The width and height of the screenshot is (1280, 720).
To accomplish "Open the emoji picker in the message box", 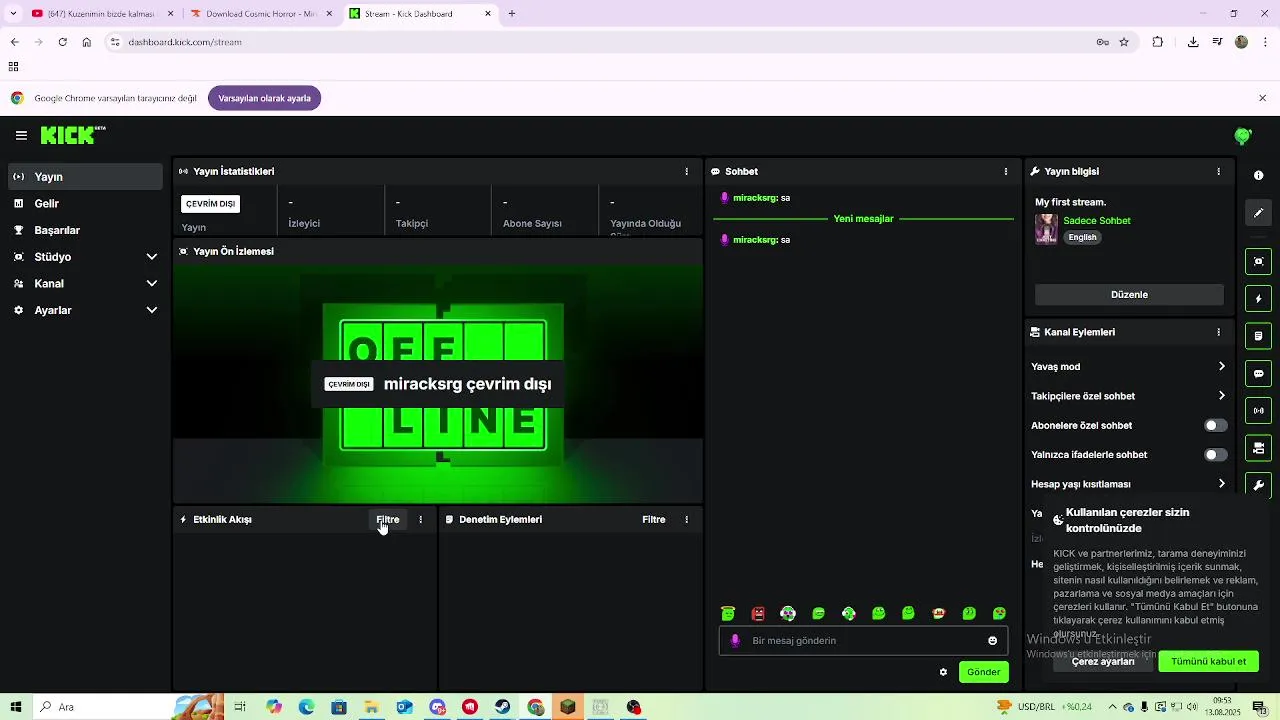I will pos(992,641).
